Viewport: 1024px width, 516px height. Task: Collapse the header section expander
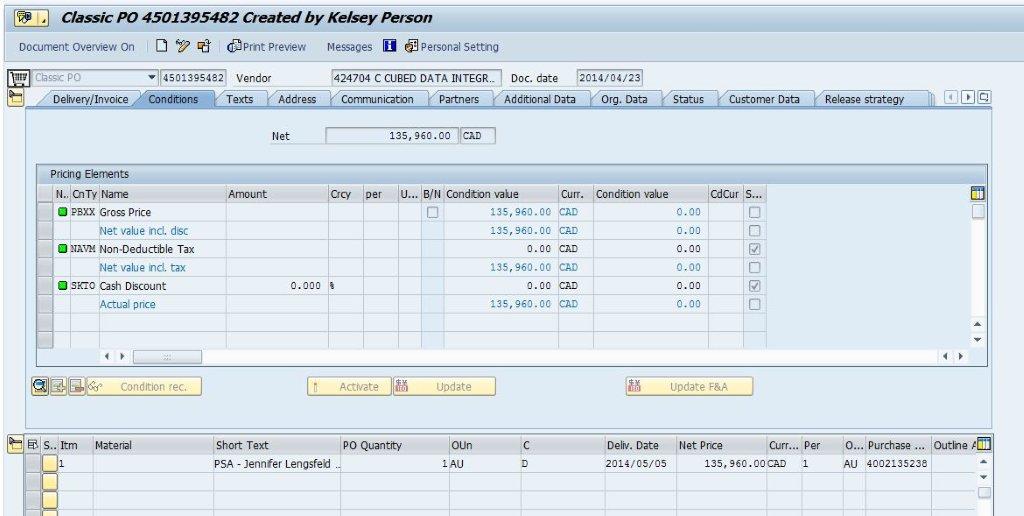(15, 97)
